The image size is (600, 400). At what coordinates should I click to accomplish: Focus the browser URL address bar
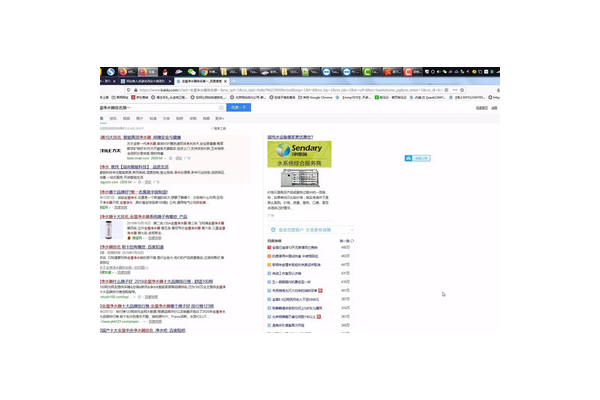pos(291,90)
